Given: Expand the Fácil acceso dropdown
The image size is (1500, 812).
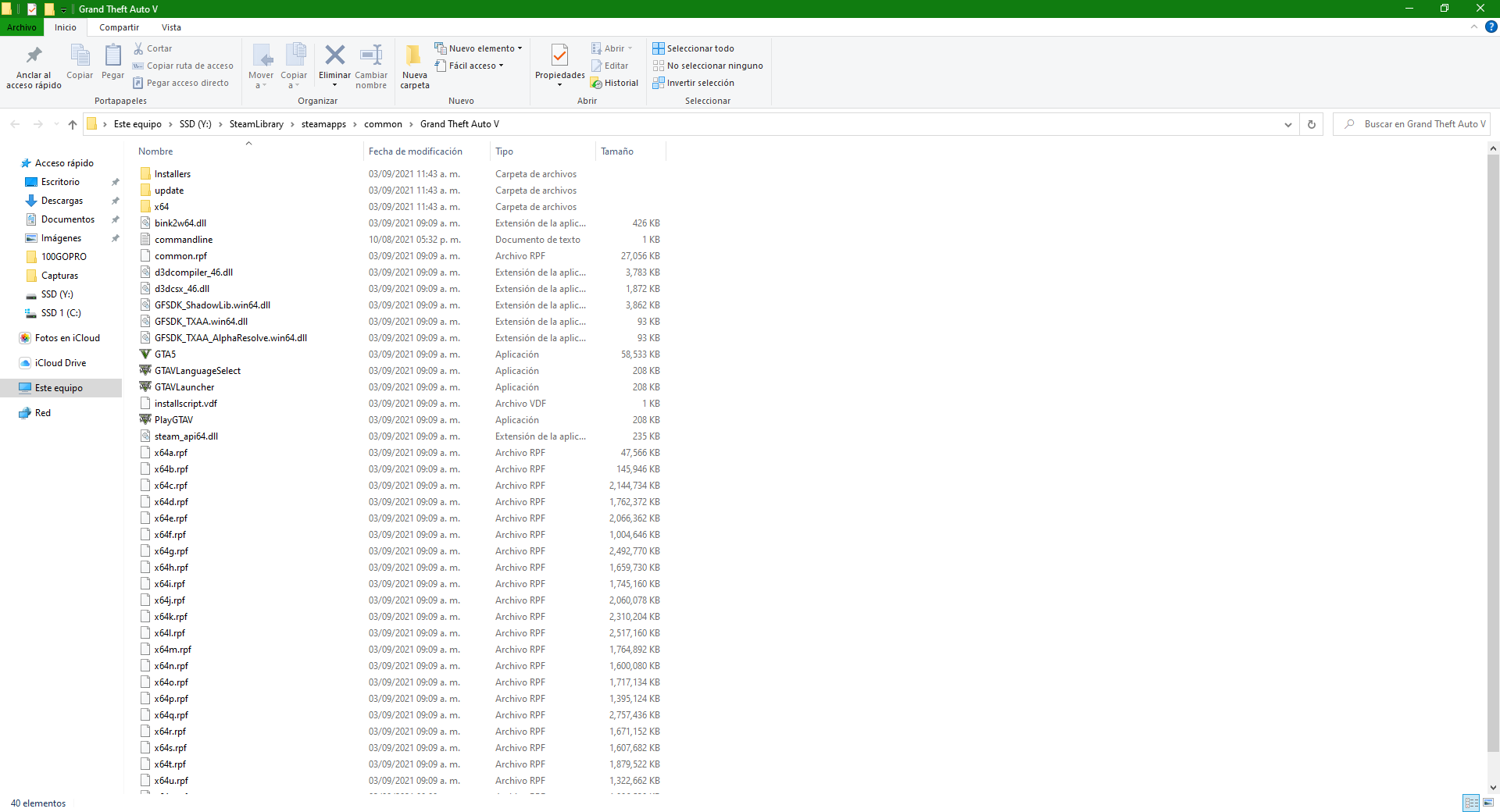Looking at the screenshot, I should (470, 66).
